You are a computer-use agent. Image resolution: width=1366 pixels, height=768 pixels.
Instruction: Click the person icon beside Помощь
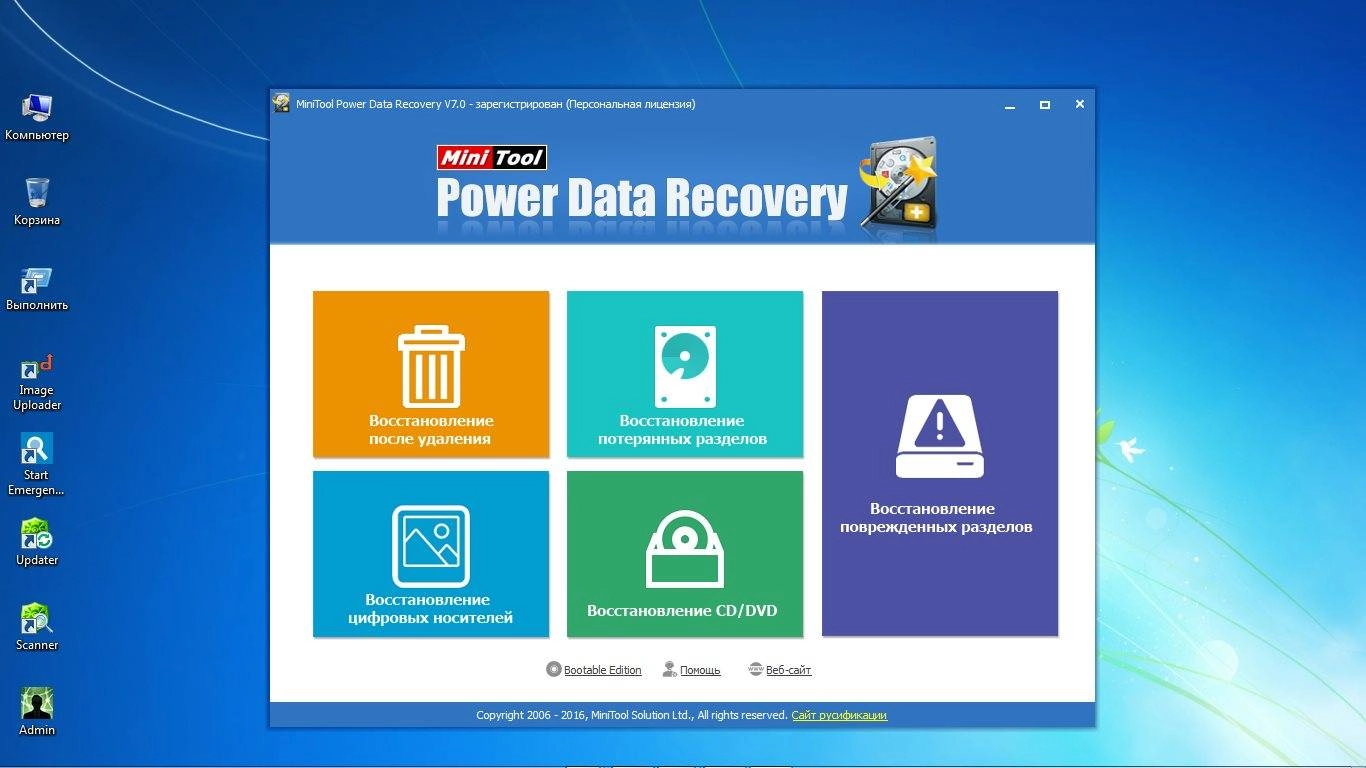[670, 669]
